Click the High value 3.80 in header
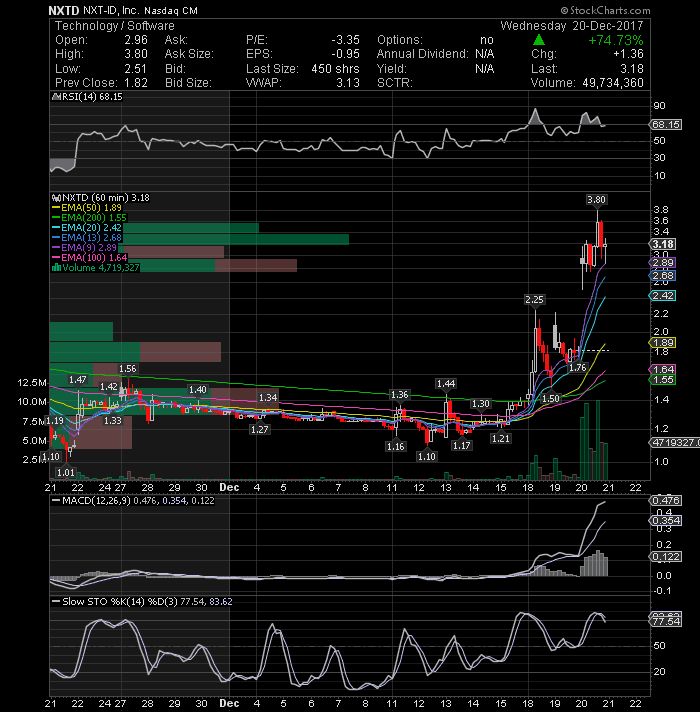Image resolution: width=700 pixels, height=712 pixels. coord(136,54)
